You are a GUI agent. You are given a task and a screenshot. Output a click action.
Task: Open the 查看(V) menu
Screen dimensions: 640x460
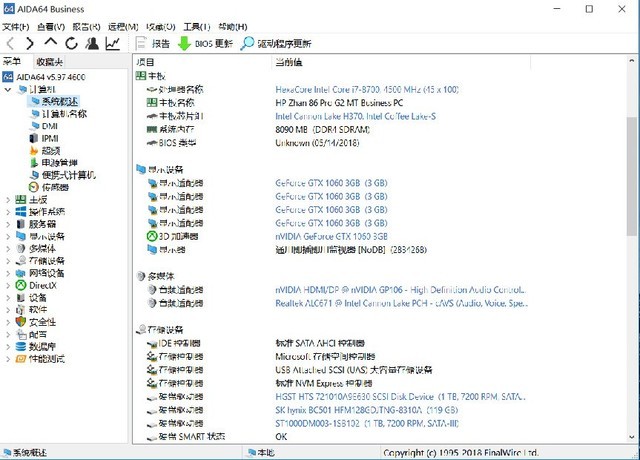(x=51, y=27)
